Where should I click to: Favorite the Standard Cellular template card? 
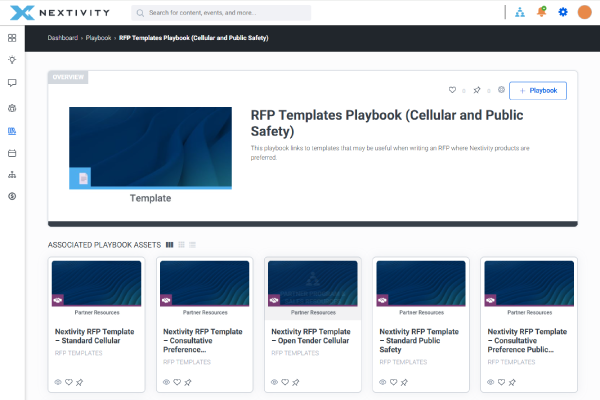[69, 381]
